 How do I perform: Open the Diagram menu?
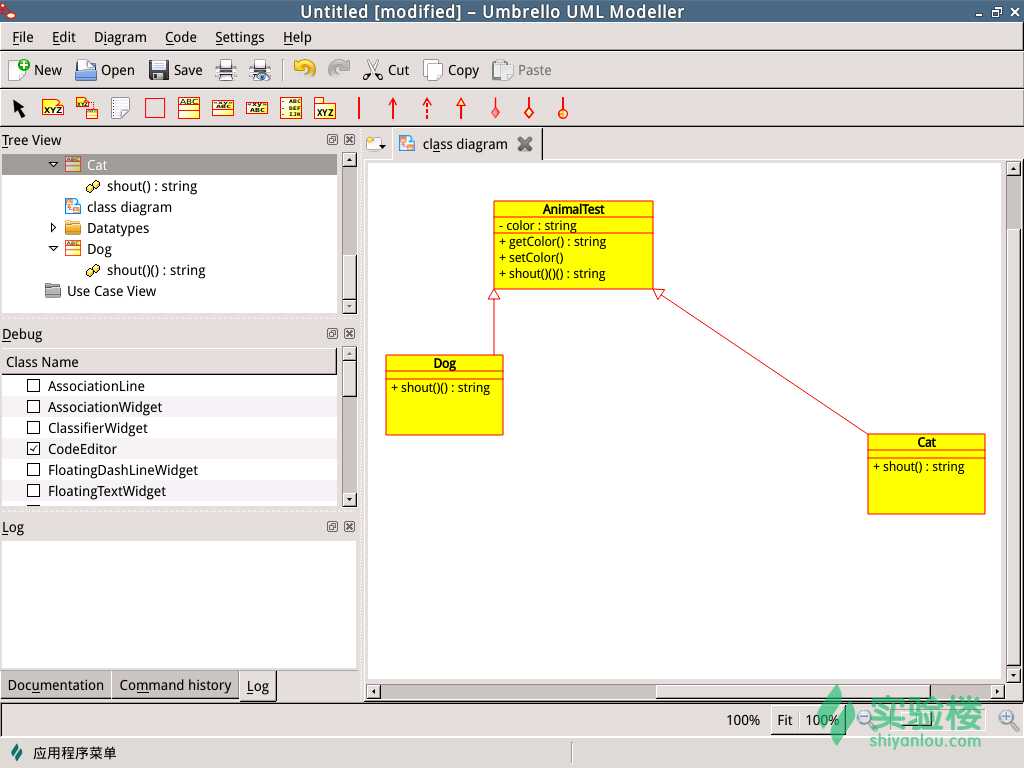tap(120, 37)
